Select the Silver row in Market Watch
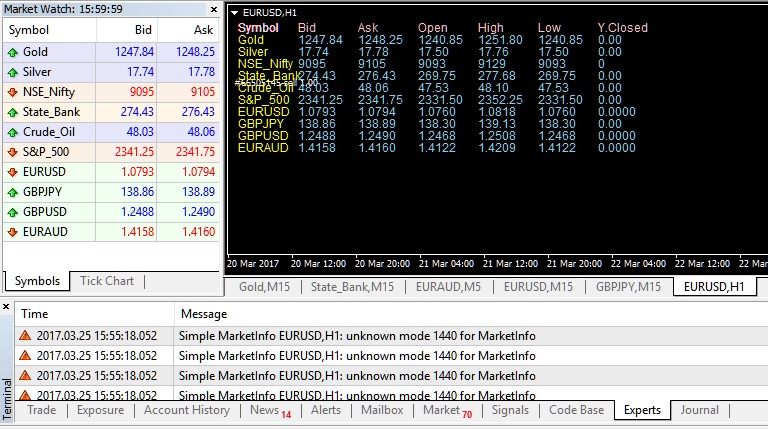768x429 pixels. [x=37, y=72]
